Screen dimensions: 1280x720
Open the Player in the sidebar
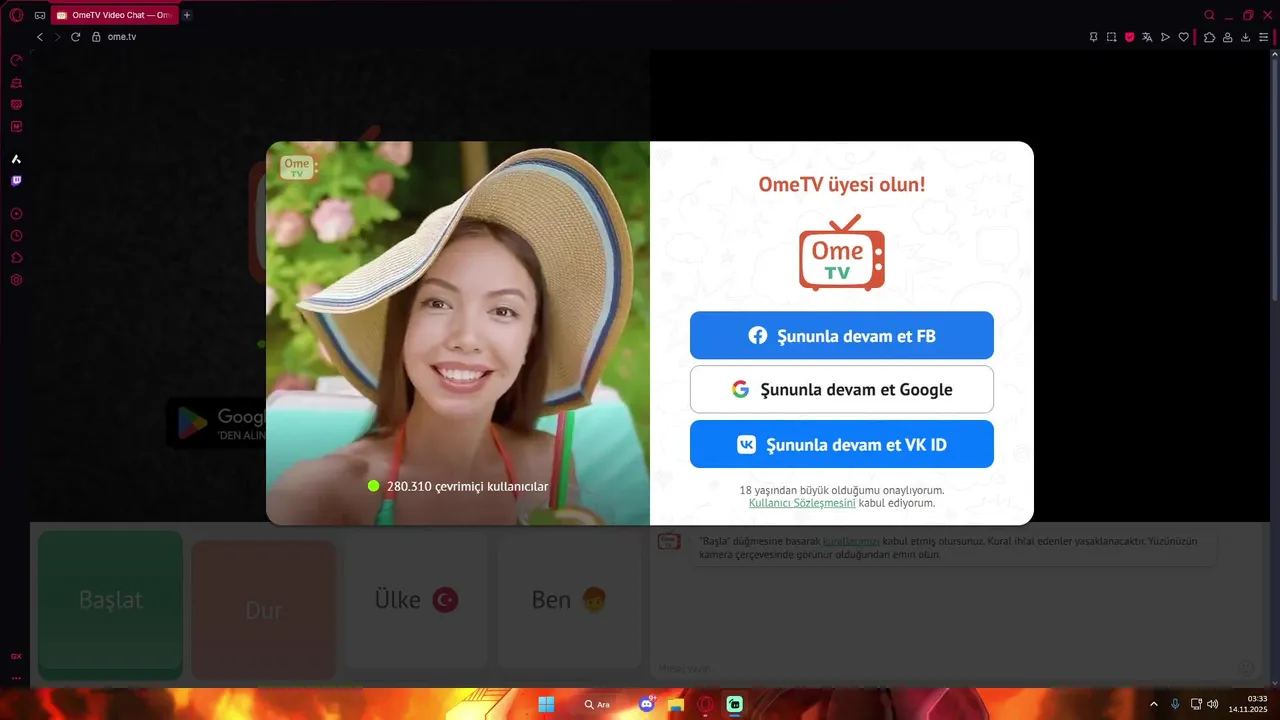16,214
